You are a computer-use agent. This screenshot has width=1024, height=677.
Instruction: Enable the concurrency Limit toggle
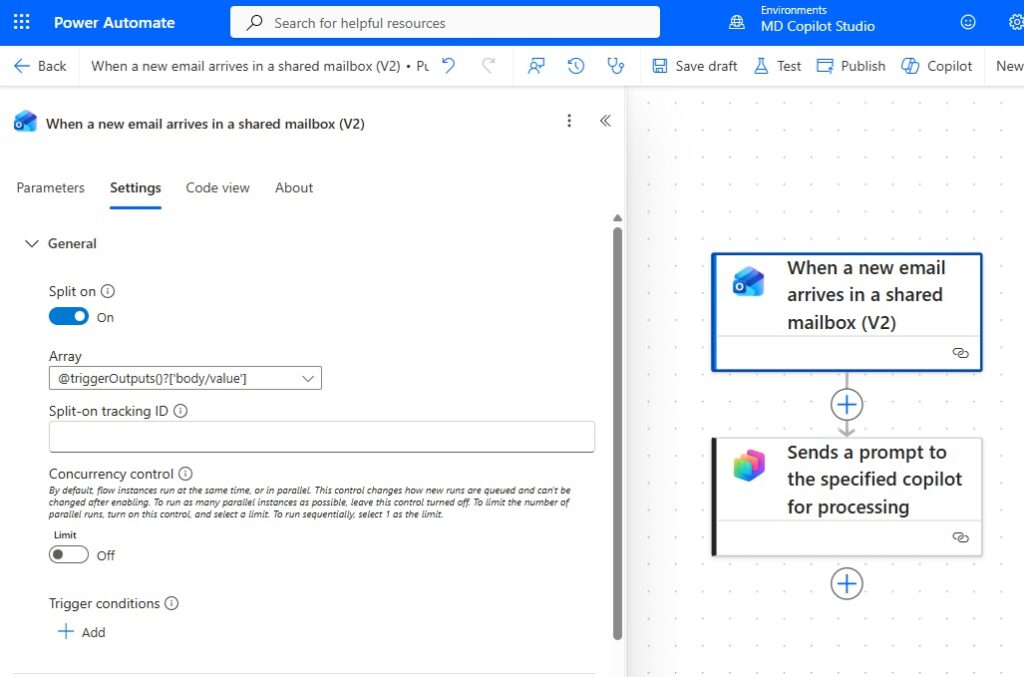69,555
